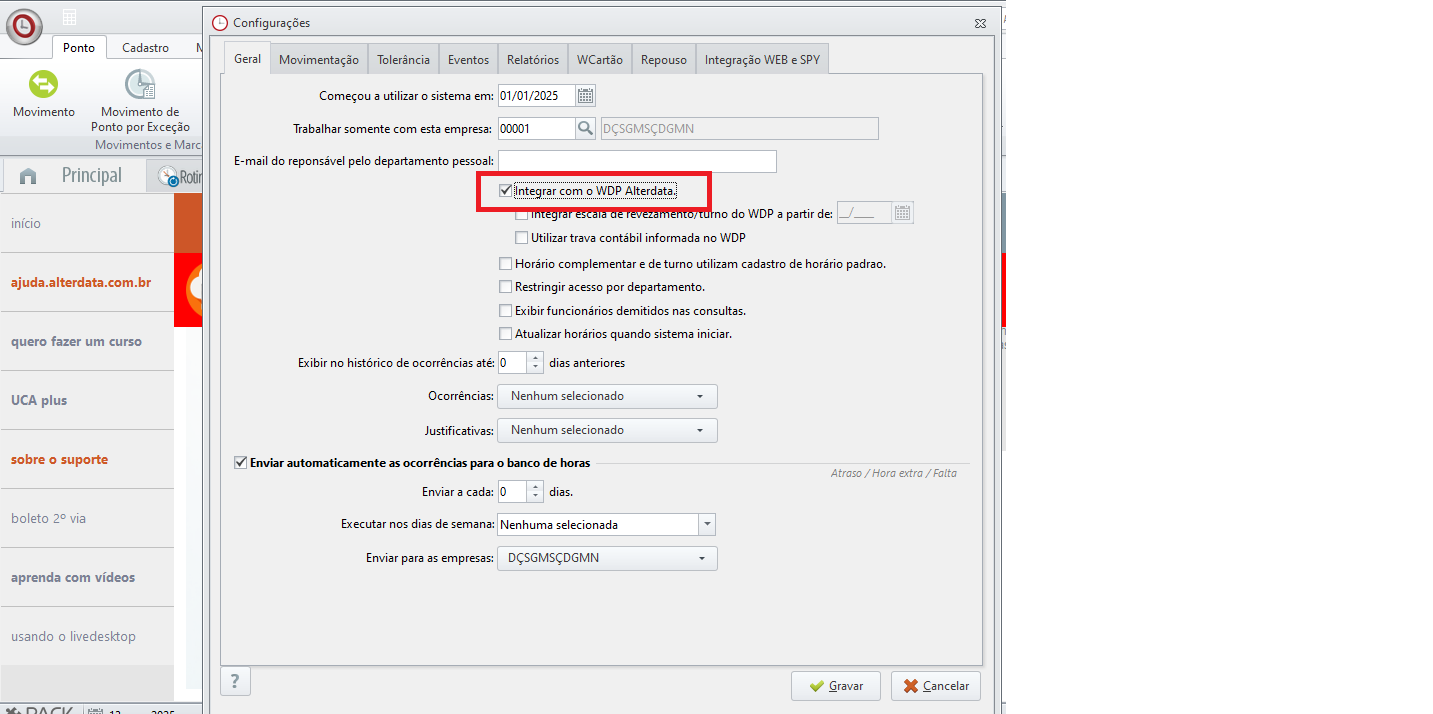Click quero fazer um curso link
Viewport: 1433px width, 714px height.
click(x=76, y=342)
